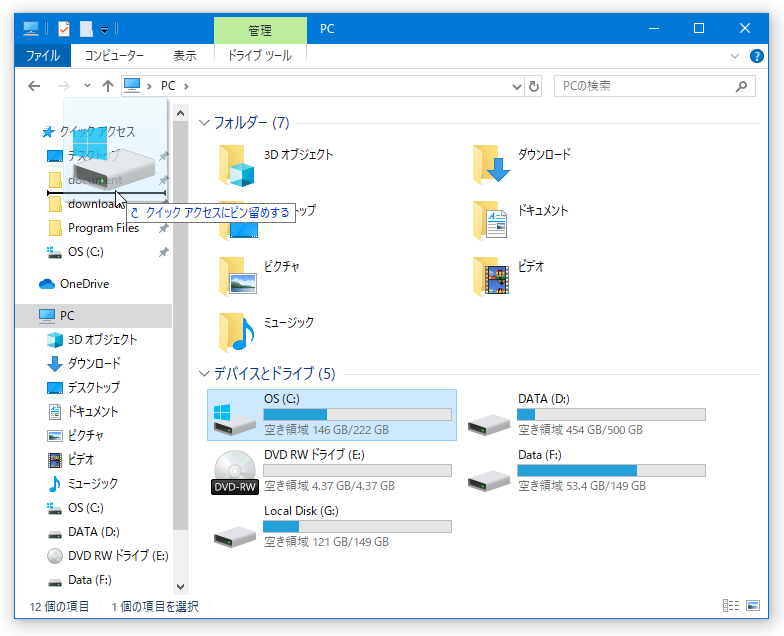Select DATA (D:) drive in main pane
The image size is (784, 636).
[x=586, y=415]
